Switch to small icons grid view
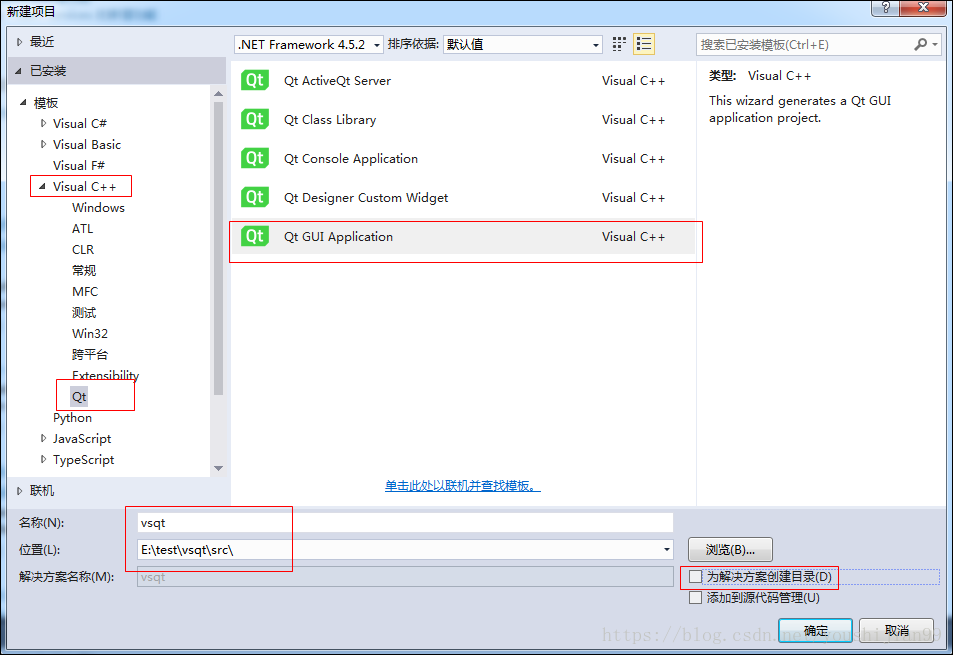Viewport: 953px width, 655px height. (x=619, y=44)
